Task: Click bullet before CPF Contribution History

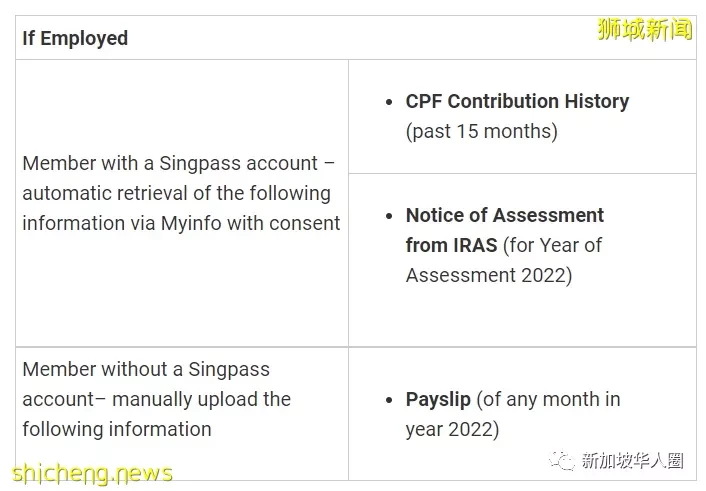Action: pyautogui.click(x=389, y=102)
